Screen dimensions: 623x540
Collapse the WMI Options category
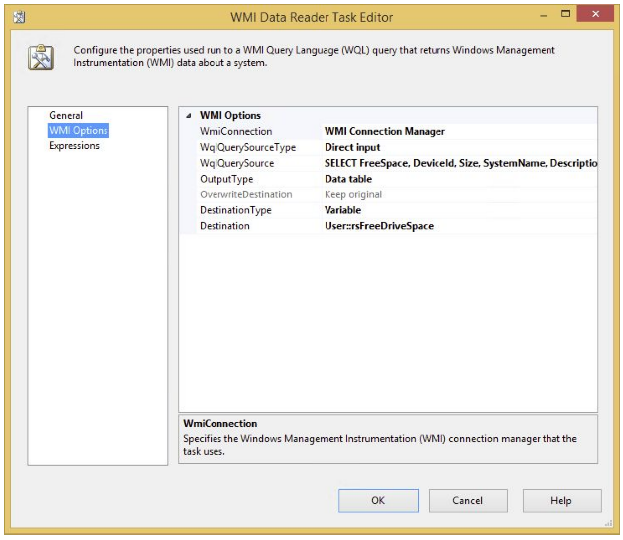(189, 116)
